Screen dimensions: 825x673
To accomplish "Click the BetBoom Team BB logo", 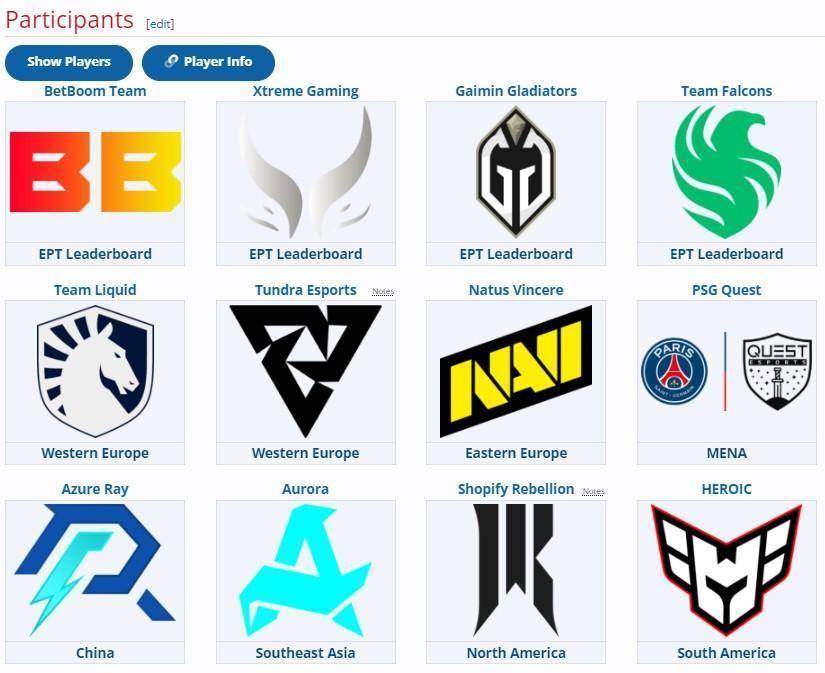I will click(x=95, y=172).
